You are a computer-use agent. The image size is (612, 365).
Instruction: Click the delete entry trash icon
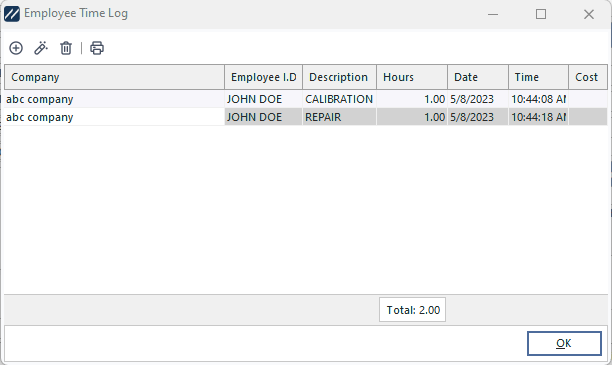click(x=66, y=48)
